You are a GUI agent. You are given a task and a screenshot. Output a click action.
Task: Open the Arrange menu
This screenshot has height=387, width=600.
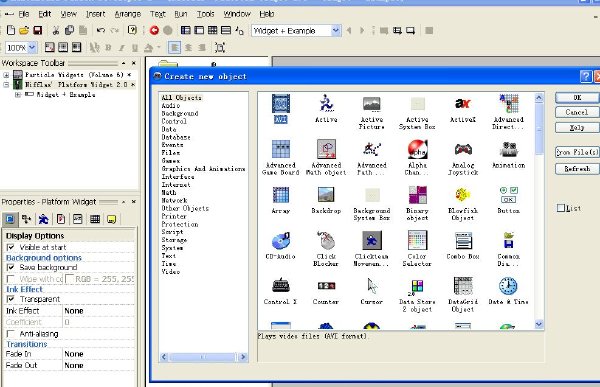pyautogui.click(x=128, y=14)
